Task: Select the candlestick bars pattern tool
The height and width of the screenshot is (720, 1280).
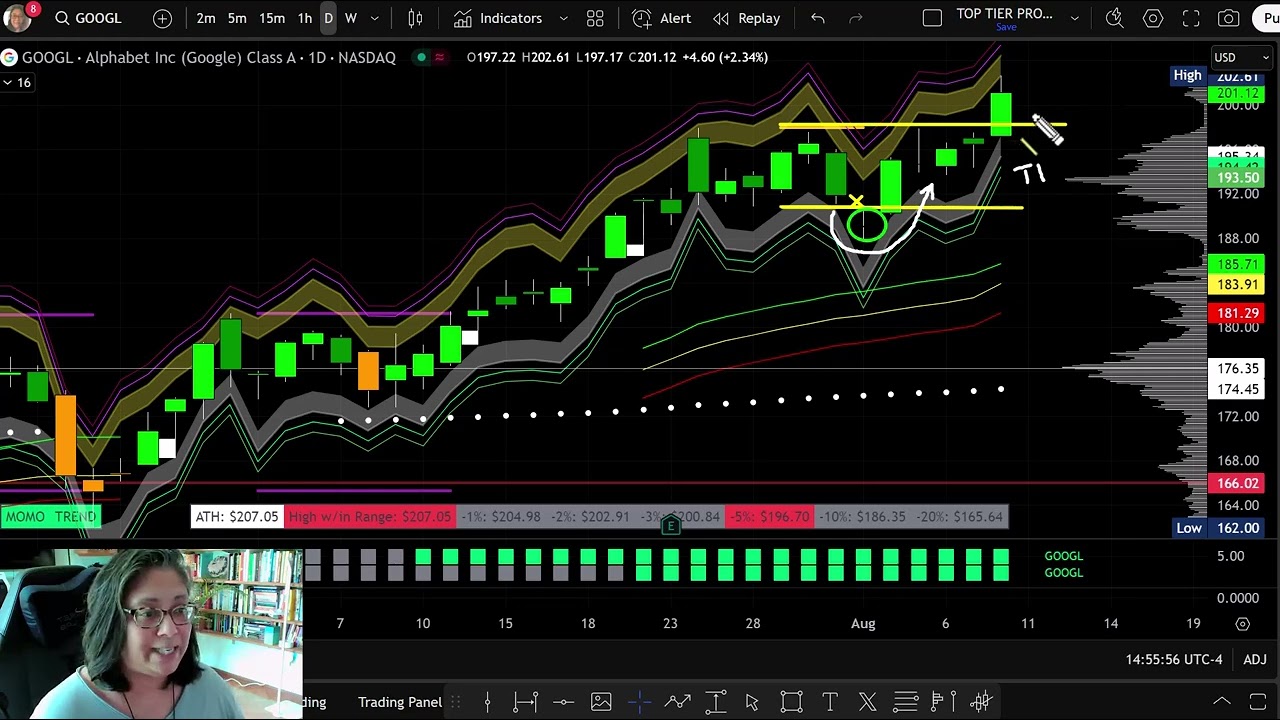Action: pos(981,702)
